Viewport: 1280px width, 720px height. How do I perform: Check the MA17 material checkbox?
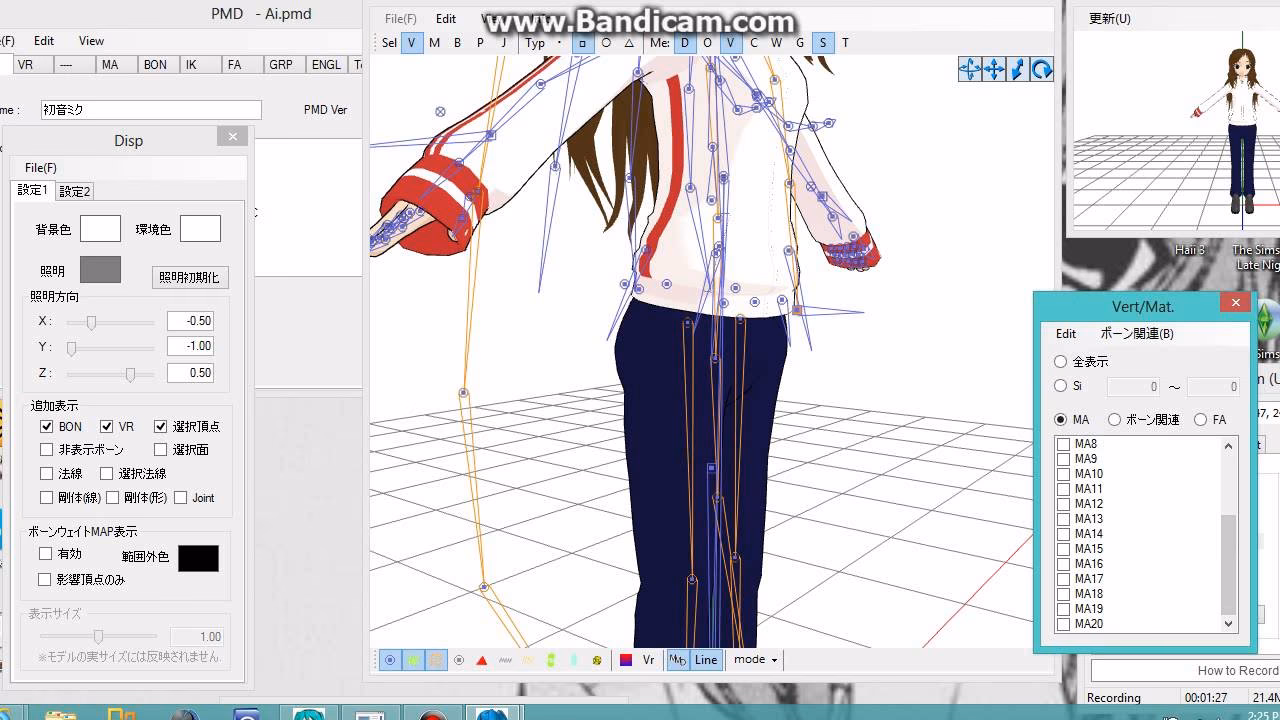click(1064, 579)
